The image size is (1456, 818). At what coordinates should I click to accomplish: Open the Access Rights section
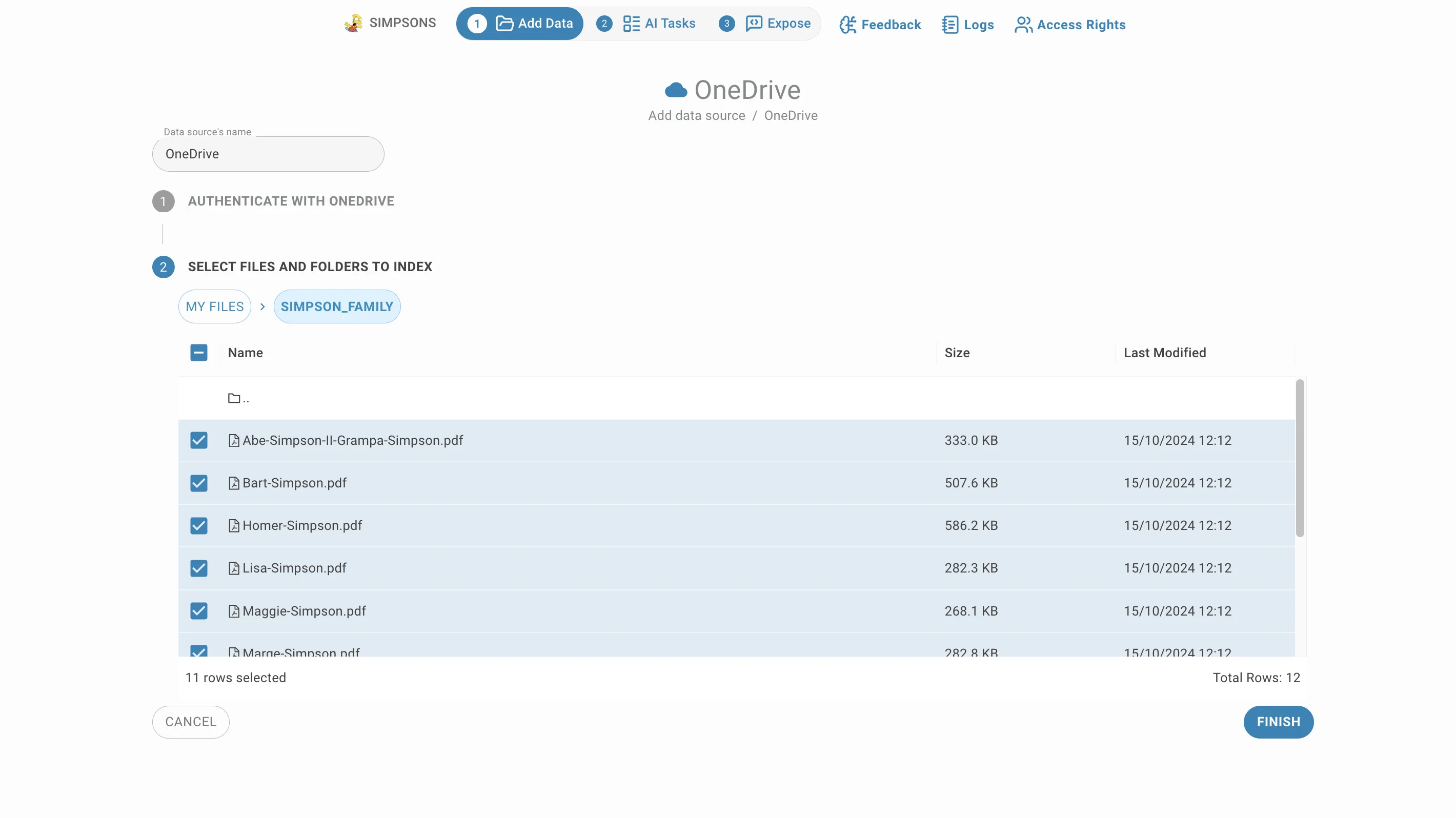pos(1070,25)
